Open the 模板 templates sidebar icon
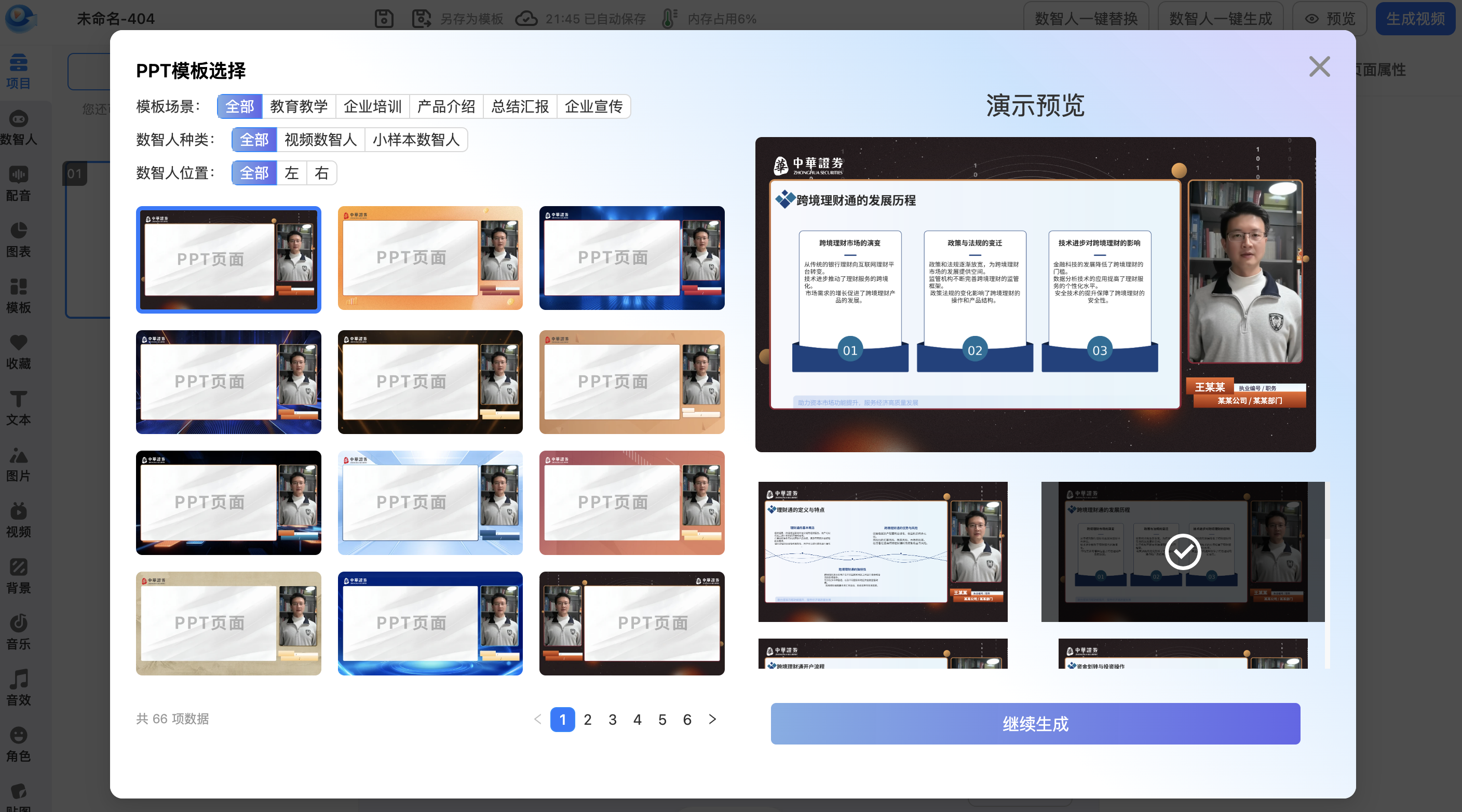This screenshot has height=812, width=1462. pos(18,295)
